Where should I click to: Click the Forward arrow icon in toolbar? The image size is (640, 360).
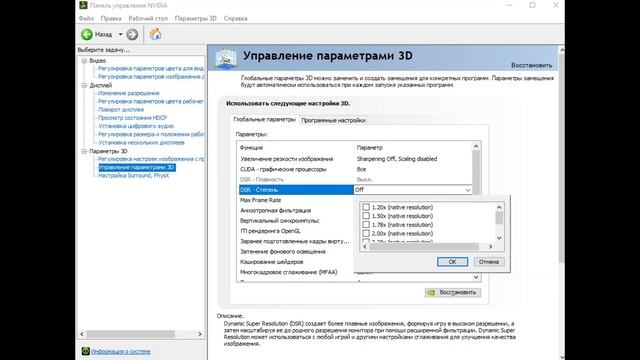pos(132,35)
